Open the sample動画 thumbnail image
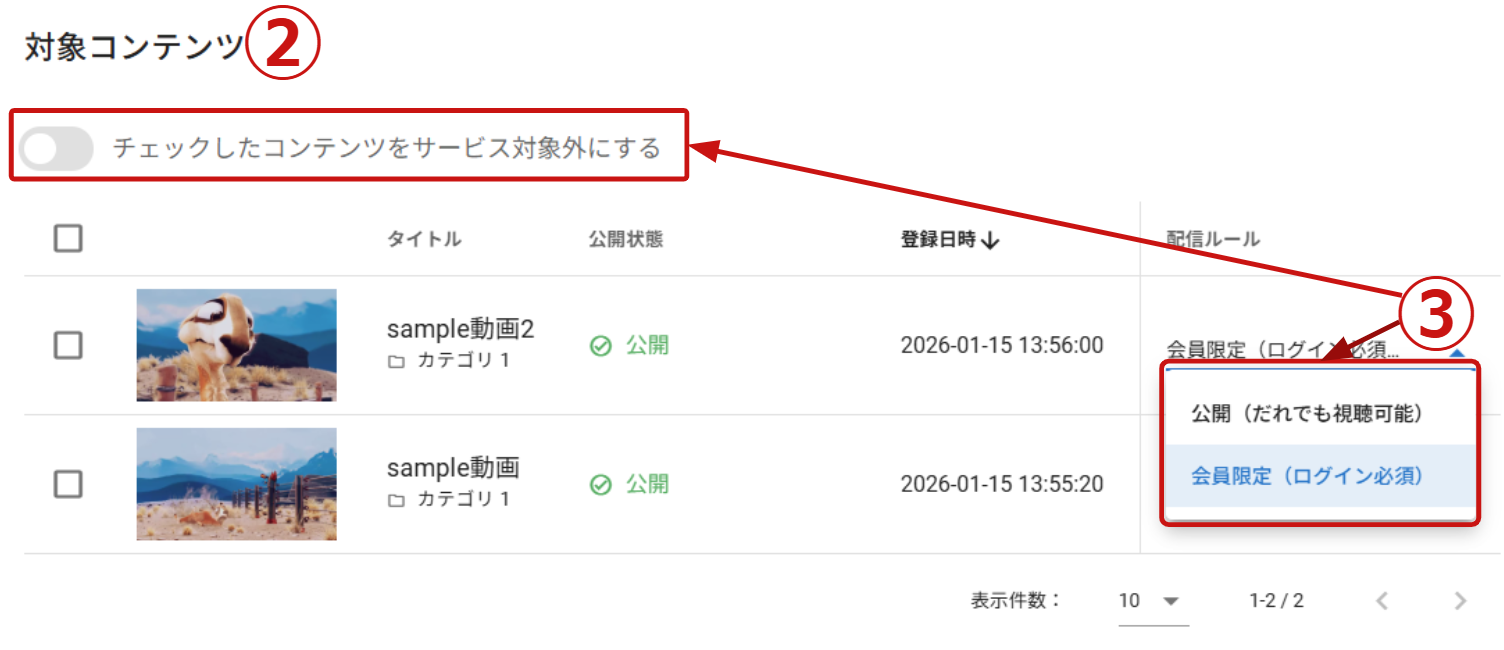This screenshot has width=1504, height=650. (x=236, y=484)
